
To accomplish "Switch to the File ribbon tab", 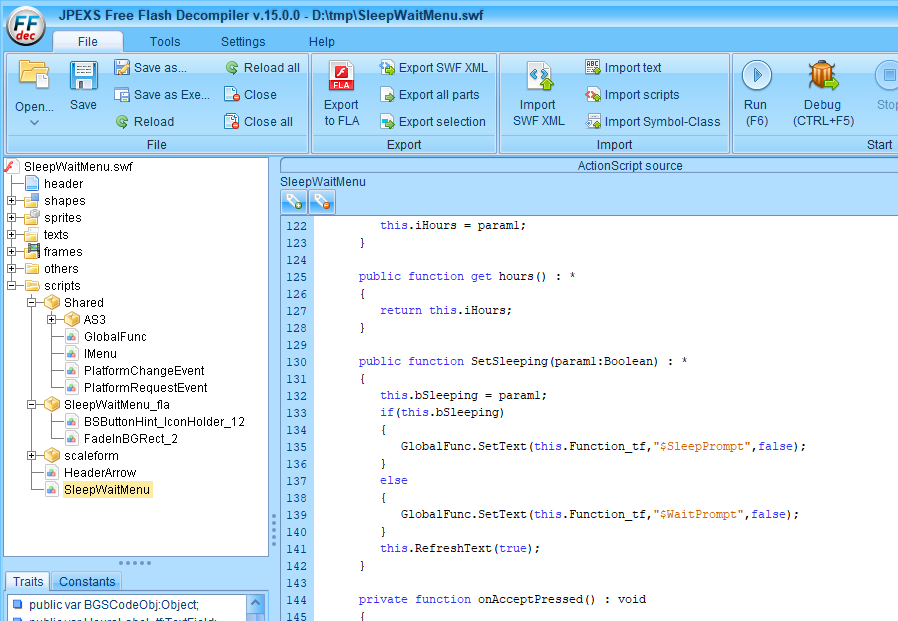I will tap(88, 42).
